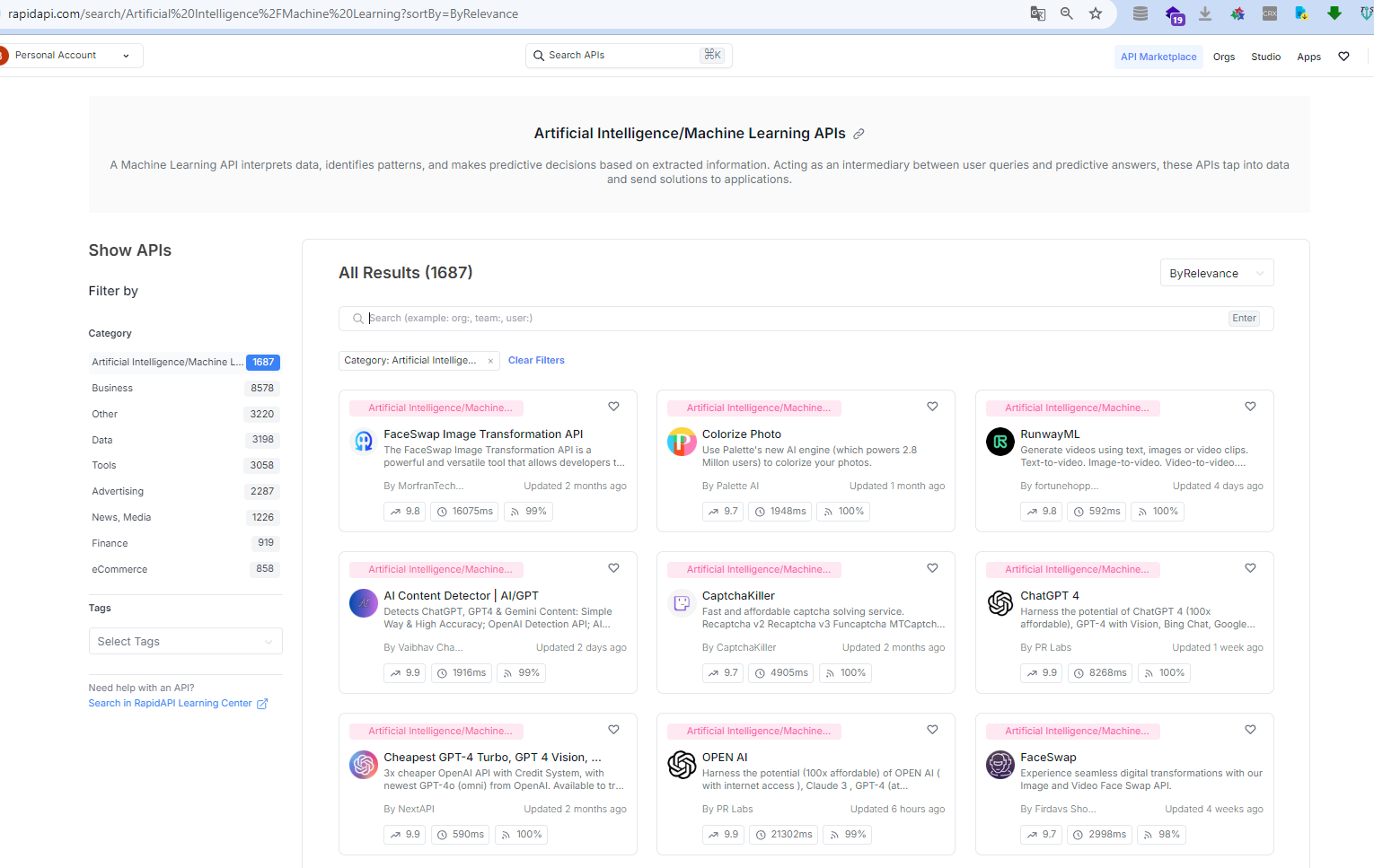This screenshot has height=868, width=1374.
Task: Click the Cheapest GPT-4 Turbo logo
Action: point(364,765)
